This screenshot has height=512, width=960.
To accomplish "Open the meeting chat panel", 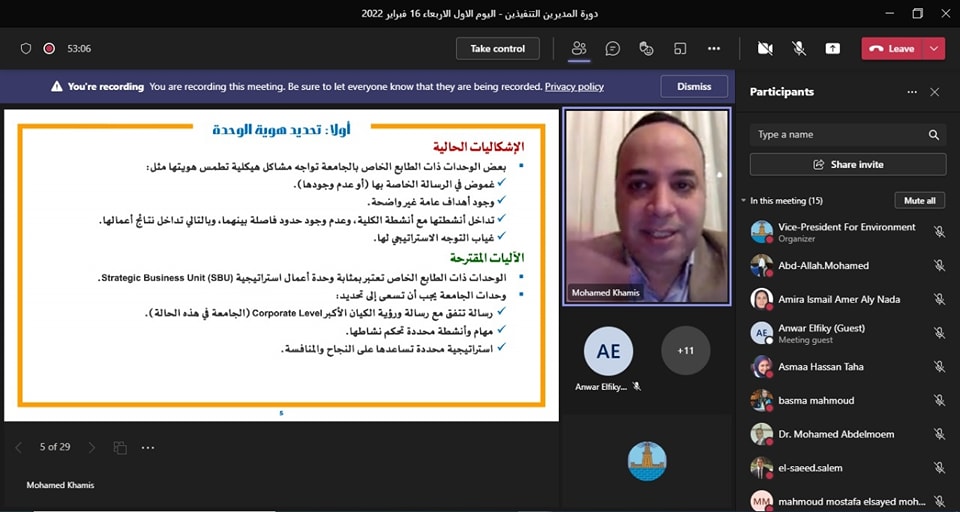I will click(x=613, y=48).
